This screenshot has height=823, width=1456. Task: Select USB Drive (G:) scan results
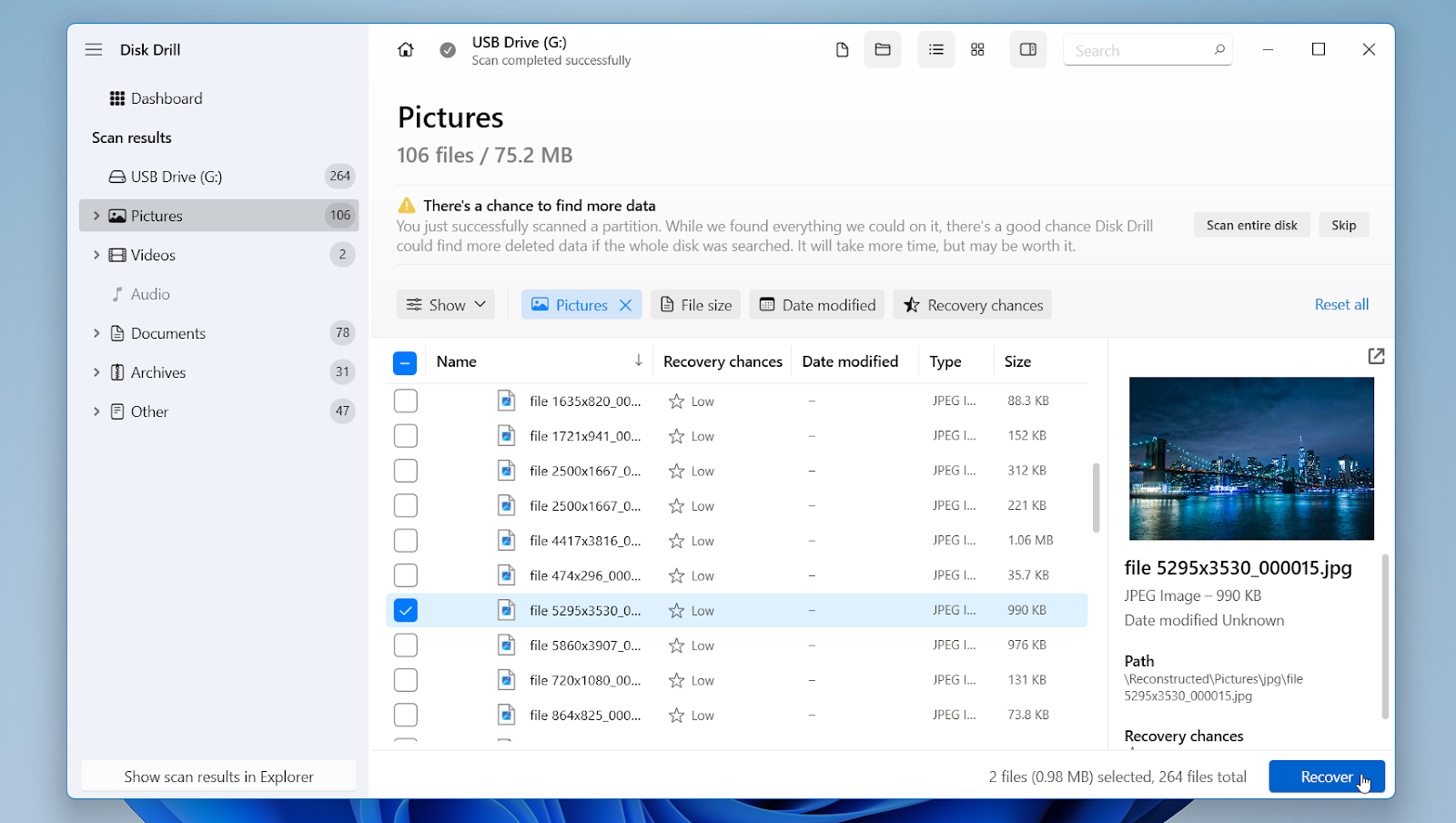click(x=176, y=177)
